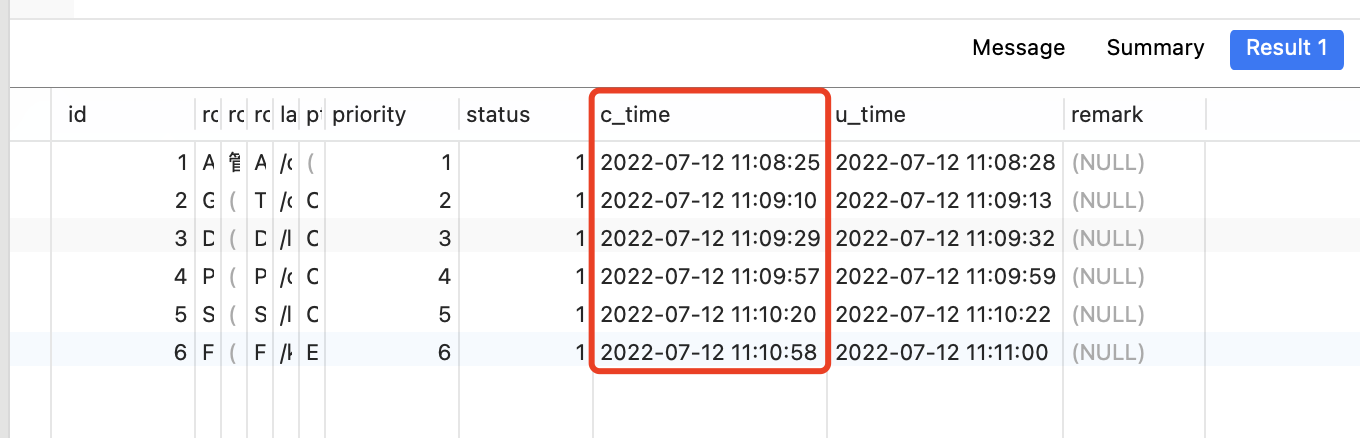Select u_time cell 2022-07-12 11:09:13
1360x438 pixels.
[x=943, y=201]
